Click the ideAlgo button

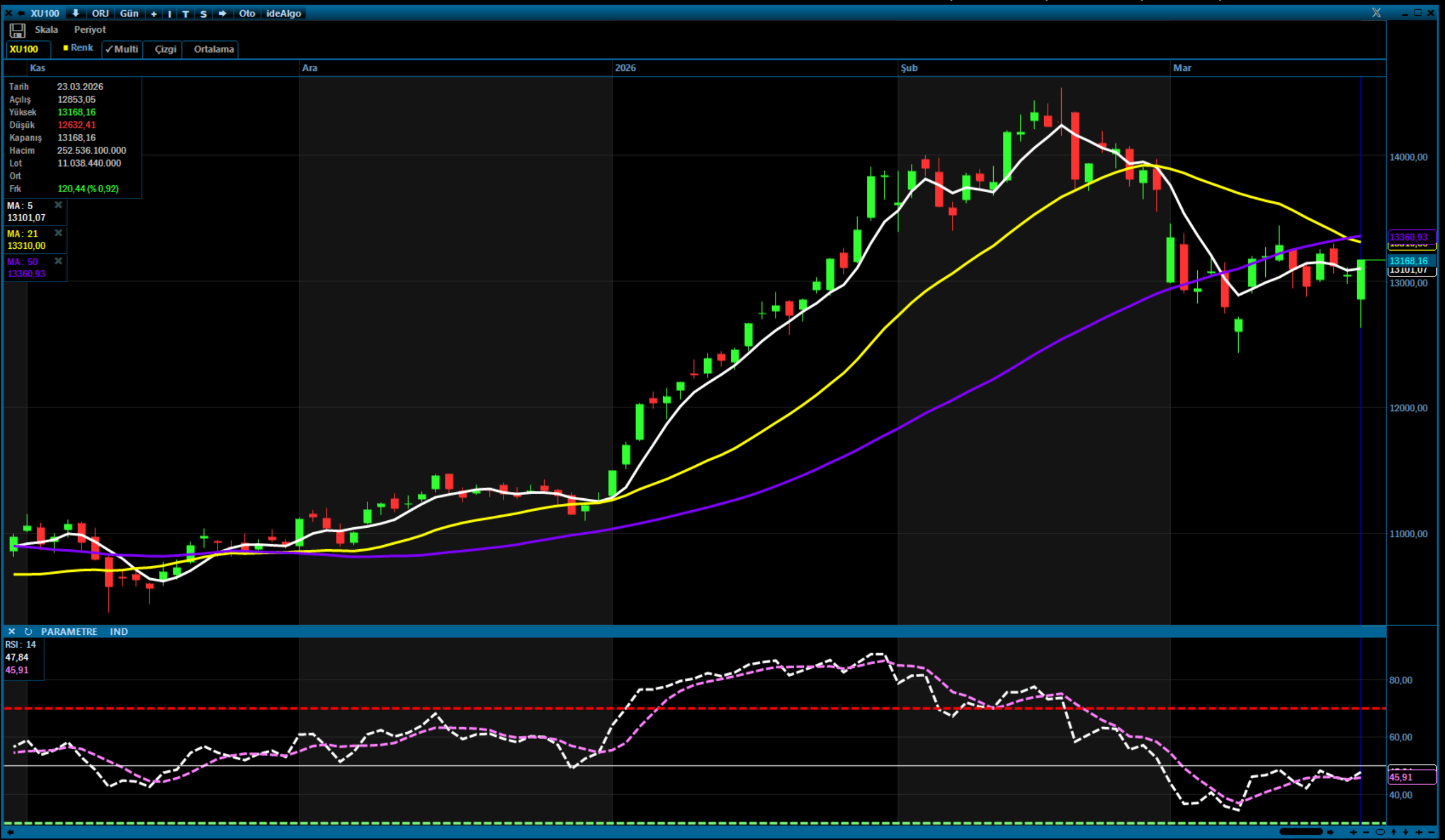[x=283, y=13]
